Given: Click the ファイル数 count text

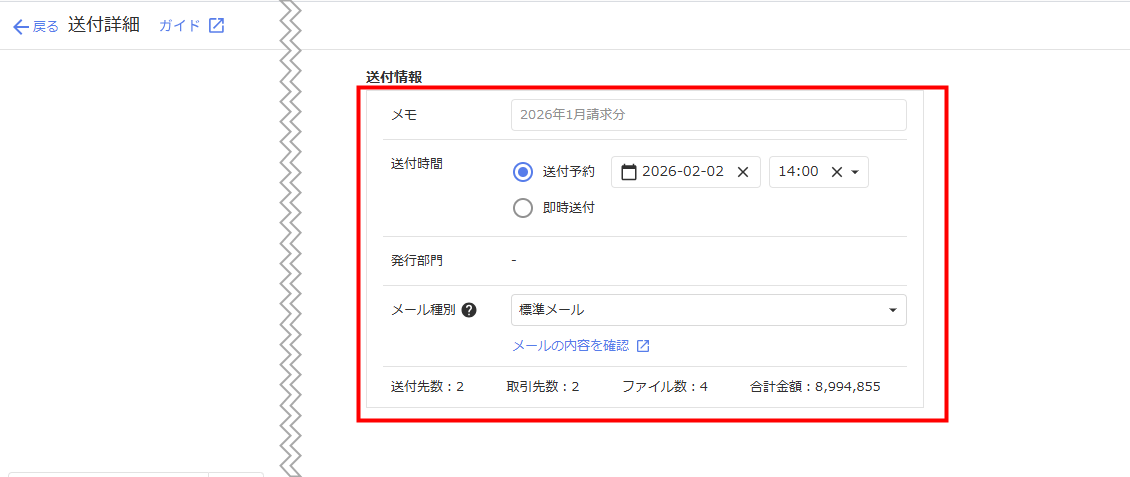Looking at the screenshot, I should coord(664,386).
